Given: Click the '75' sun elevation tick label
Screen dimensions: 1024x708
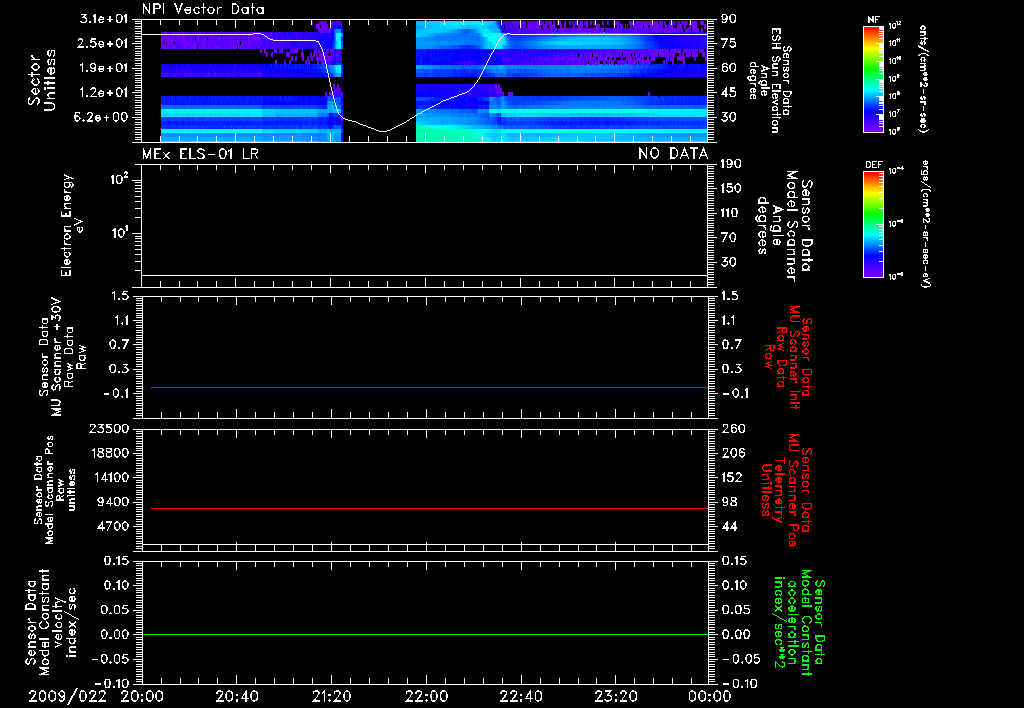Looking at the screenshot, I should 729,43.
